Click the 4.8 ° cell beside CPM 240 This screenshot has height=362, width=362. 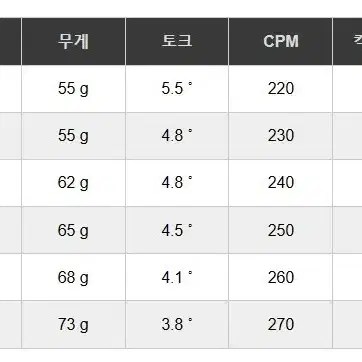177,183
